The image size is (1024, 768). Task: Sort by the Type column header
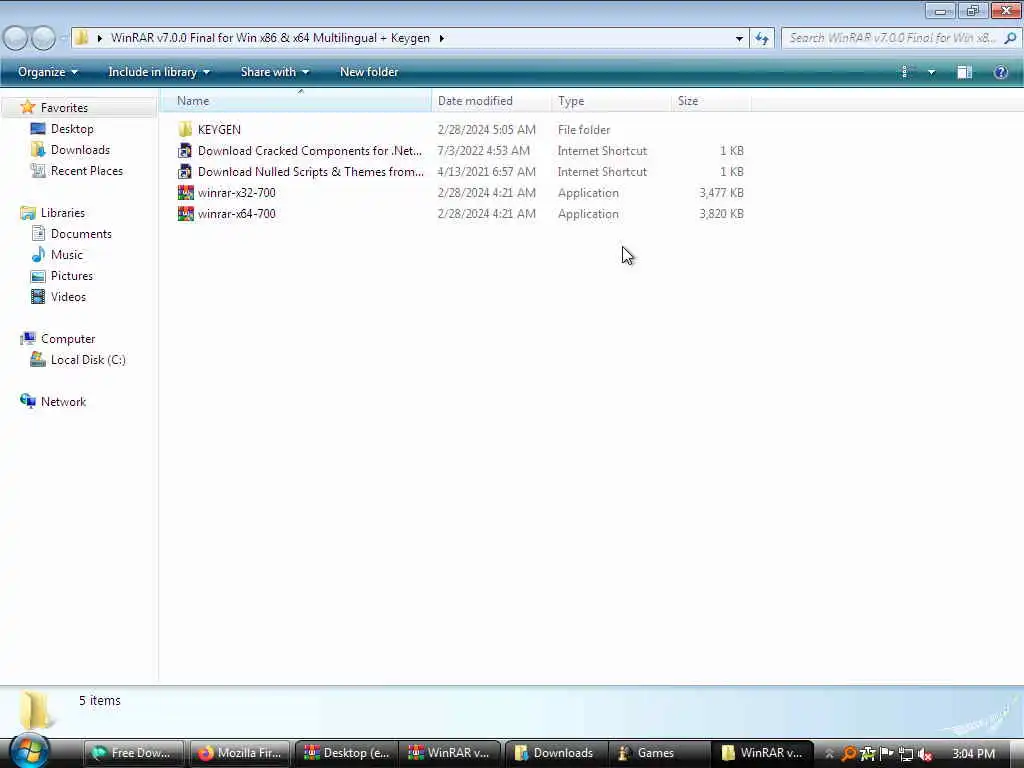pos(611,101)
